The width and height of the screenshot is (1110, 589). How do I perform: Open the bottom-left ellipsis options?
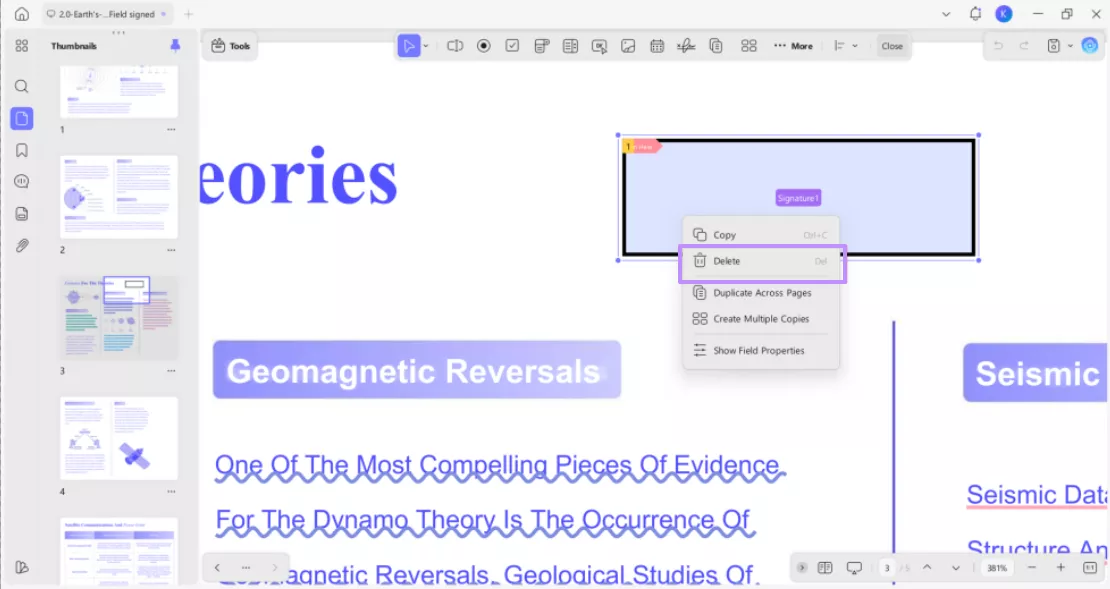click(x=246, y=568)
